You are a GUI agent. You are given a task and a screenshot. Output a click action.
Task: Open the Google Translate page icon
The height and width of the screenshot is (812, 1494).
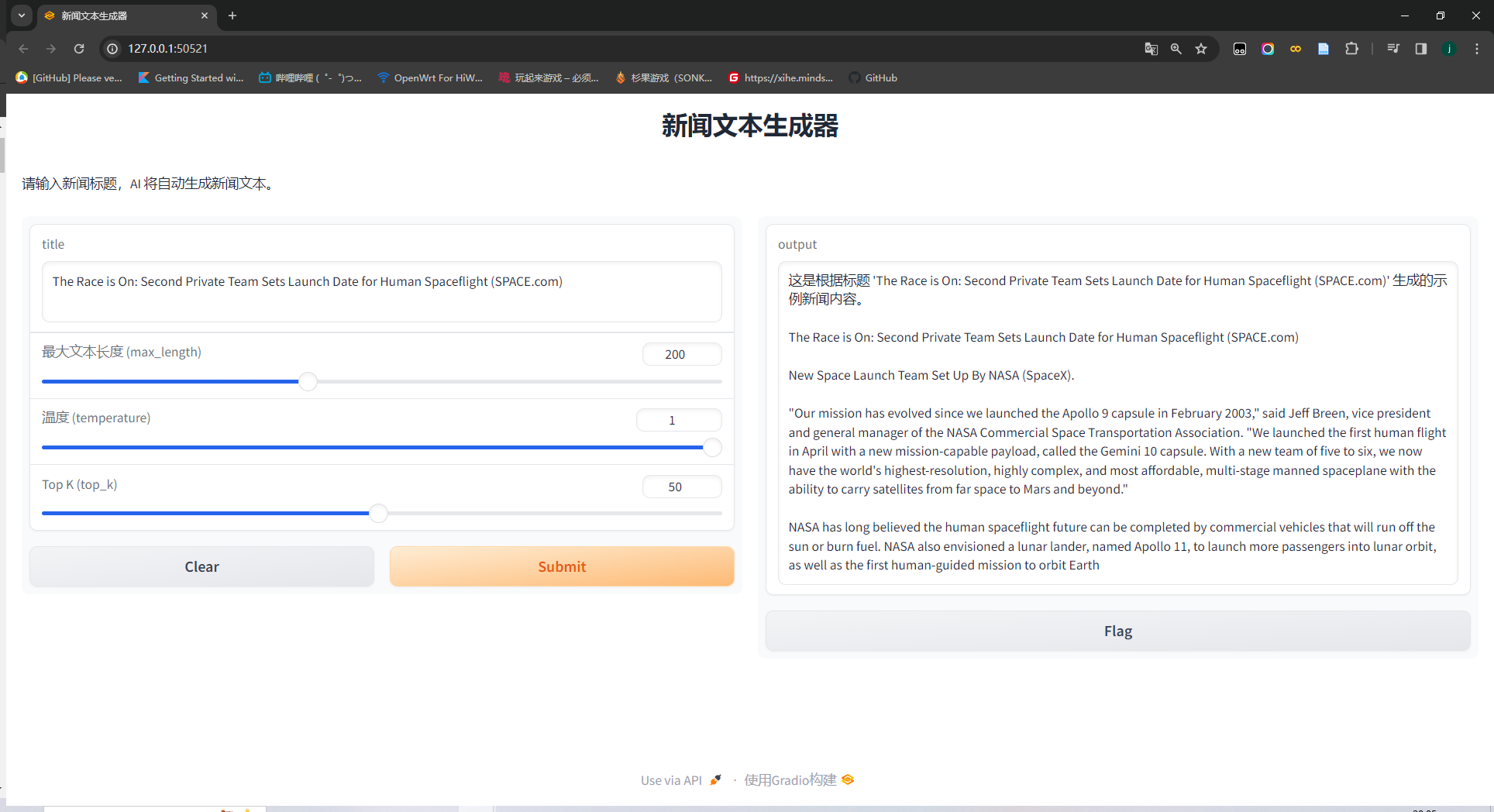(x=1151, y=49)
